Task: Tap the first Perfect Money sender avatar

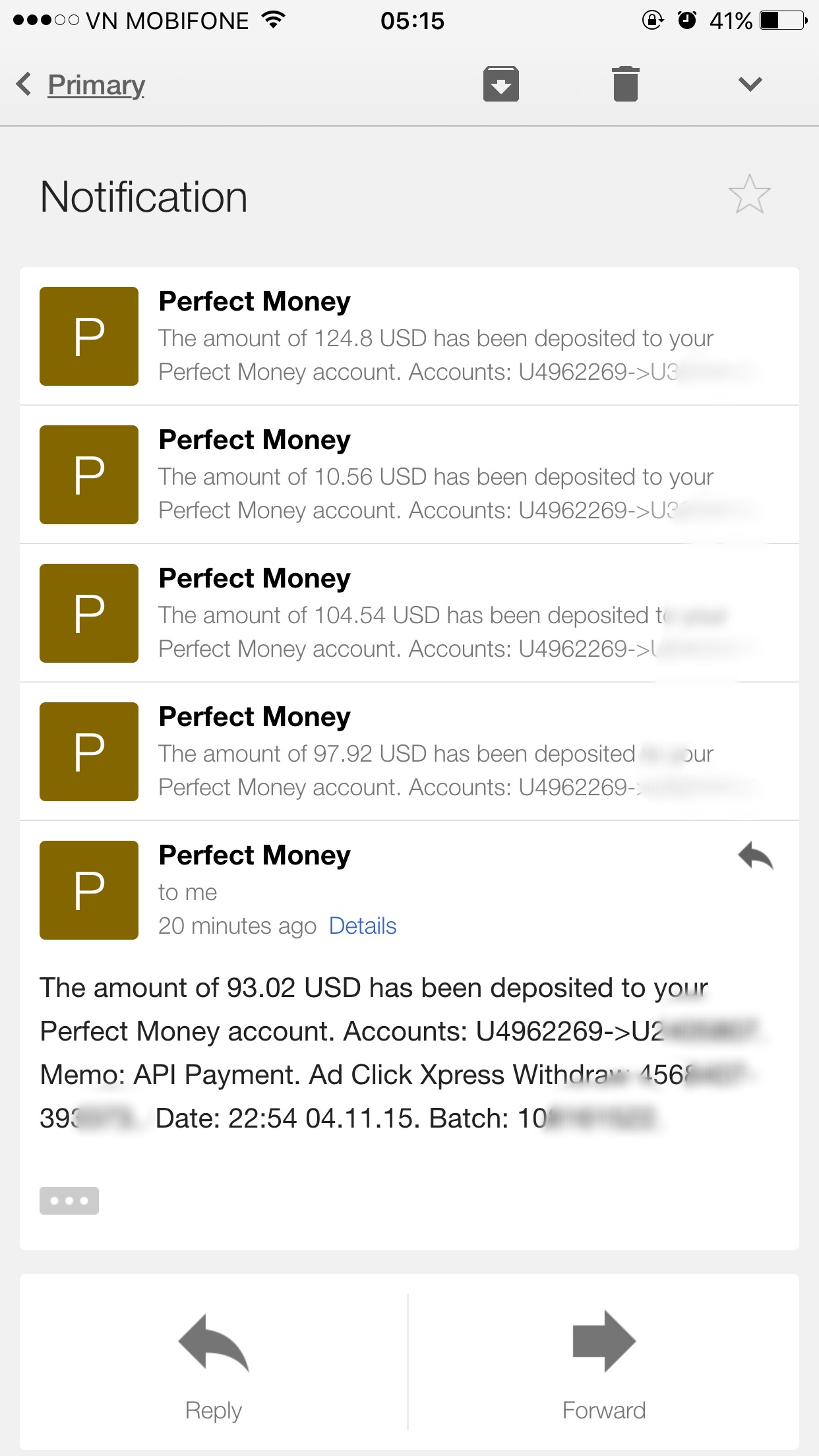Action: pyautogui.click(x=89, y=336)
